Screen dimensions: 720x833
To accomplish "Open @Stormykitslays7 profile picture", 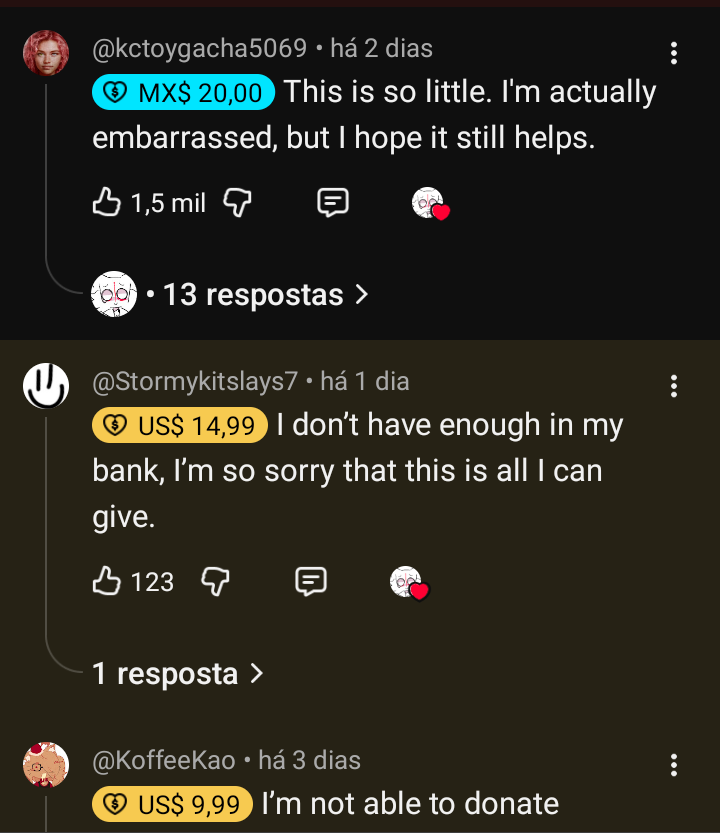I will click(46, 386).
